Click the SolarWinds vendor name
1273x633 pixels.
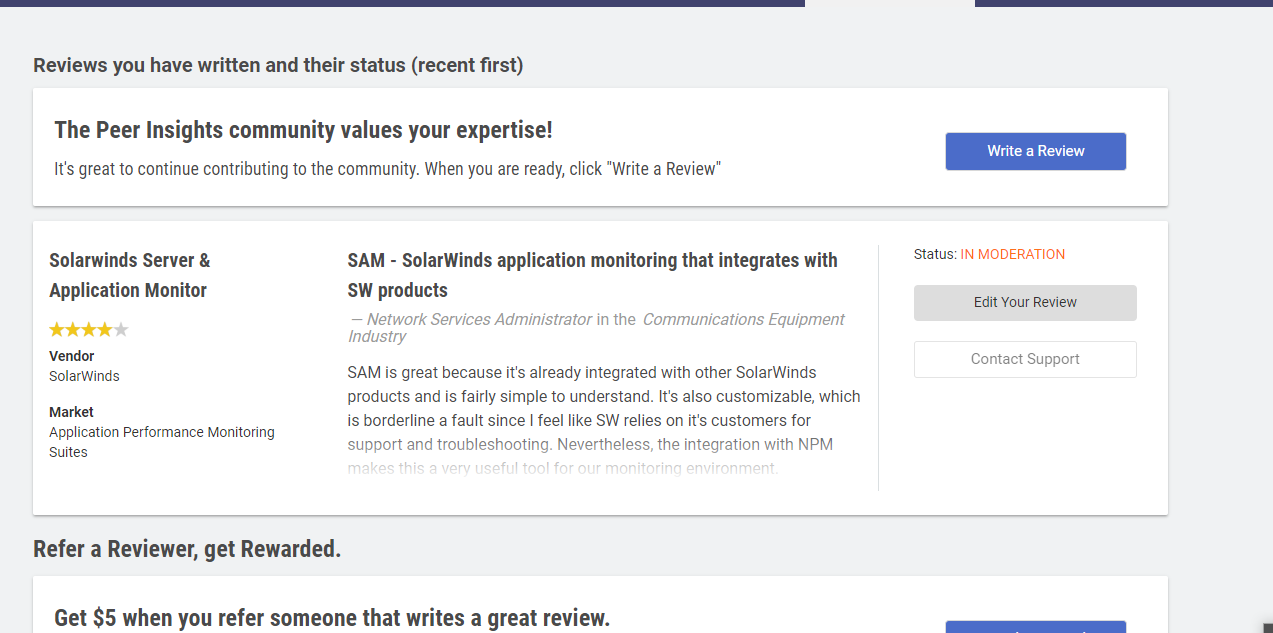tap(84, 376)
